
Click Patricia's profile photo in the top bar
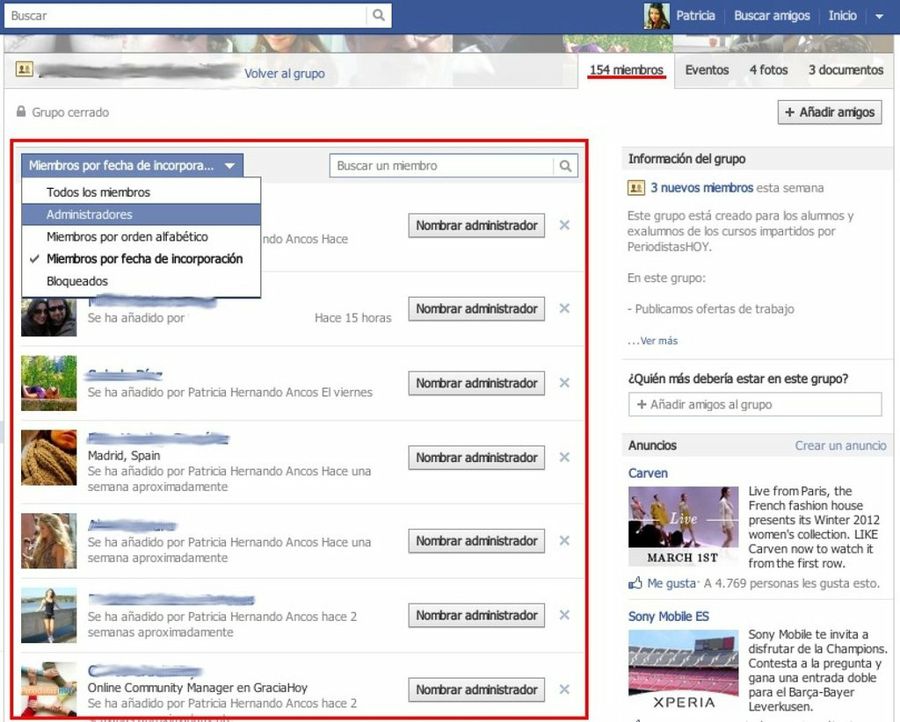(655, 15)
